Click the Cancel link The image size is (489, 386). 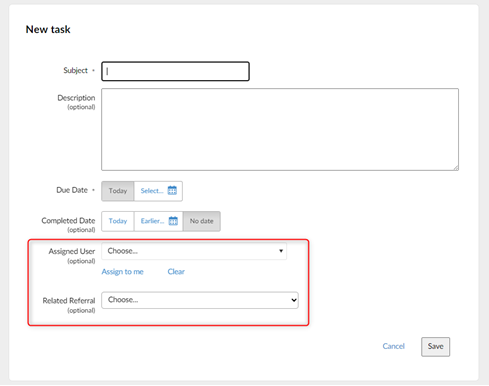tap(393, 346)
